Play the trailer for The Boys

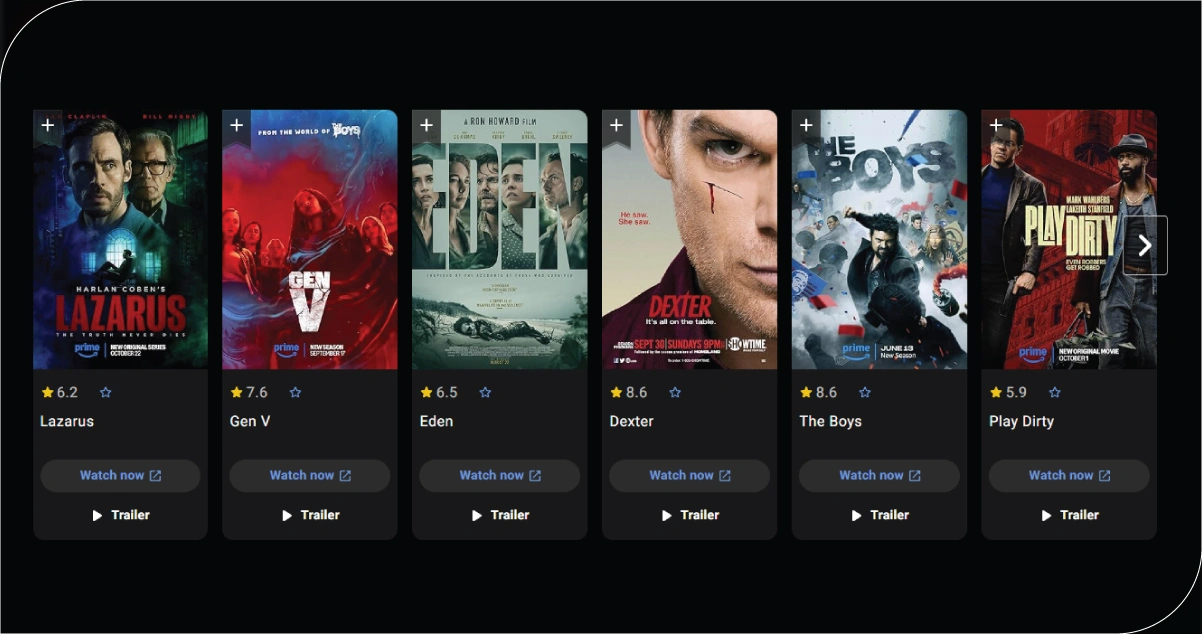tap(879, 515)
